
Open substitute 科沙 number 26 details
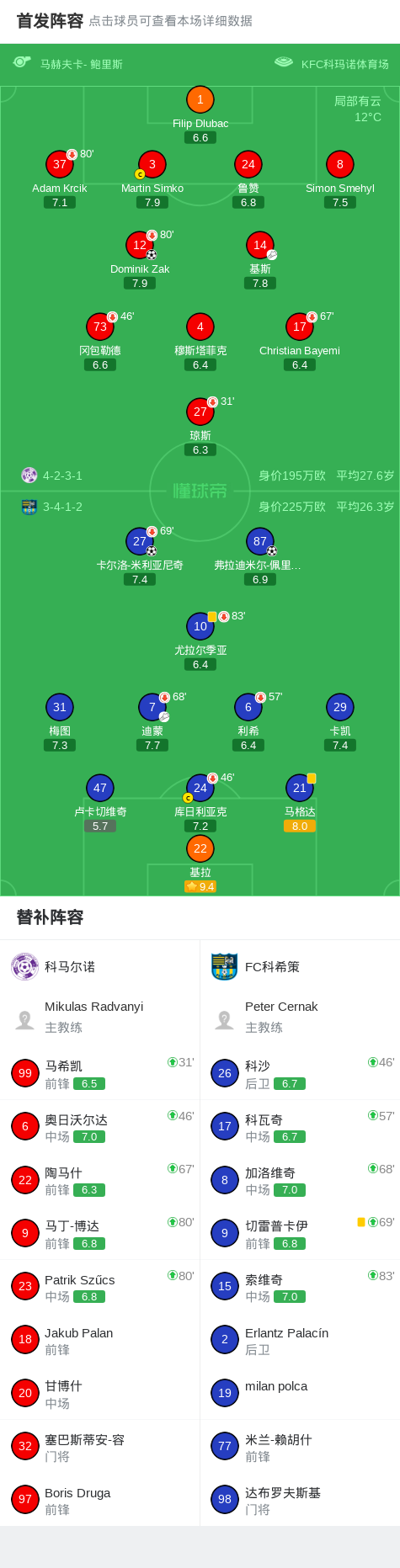pyautogui.click(x=300, y=1073)
